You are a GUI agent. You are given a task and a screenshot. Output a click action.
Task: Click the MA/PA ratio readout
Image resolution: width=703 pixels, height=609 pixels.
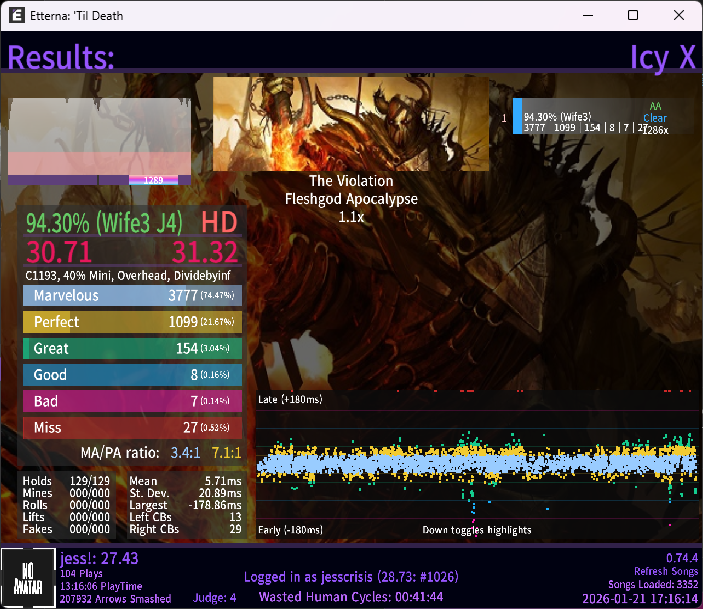(160, 453)
